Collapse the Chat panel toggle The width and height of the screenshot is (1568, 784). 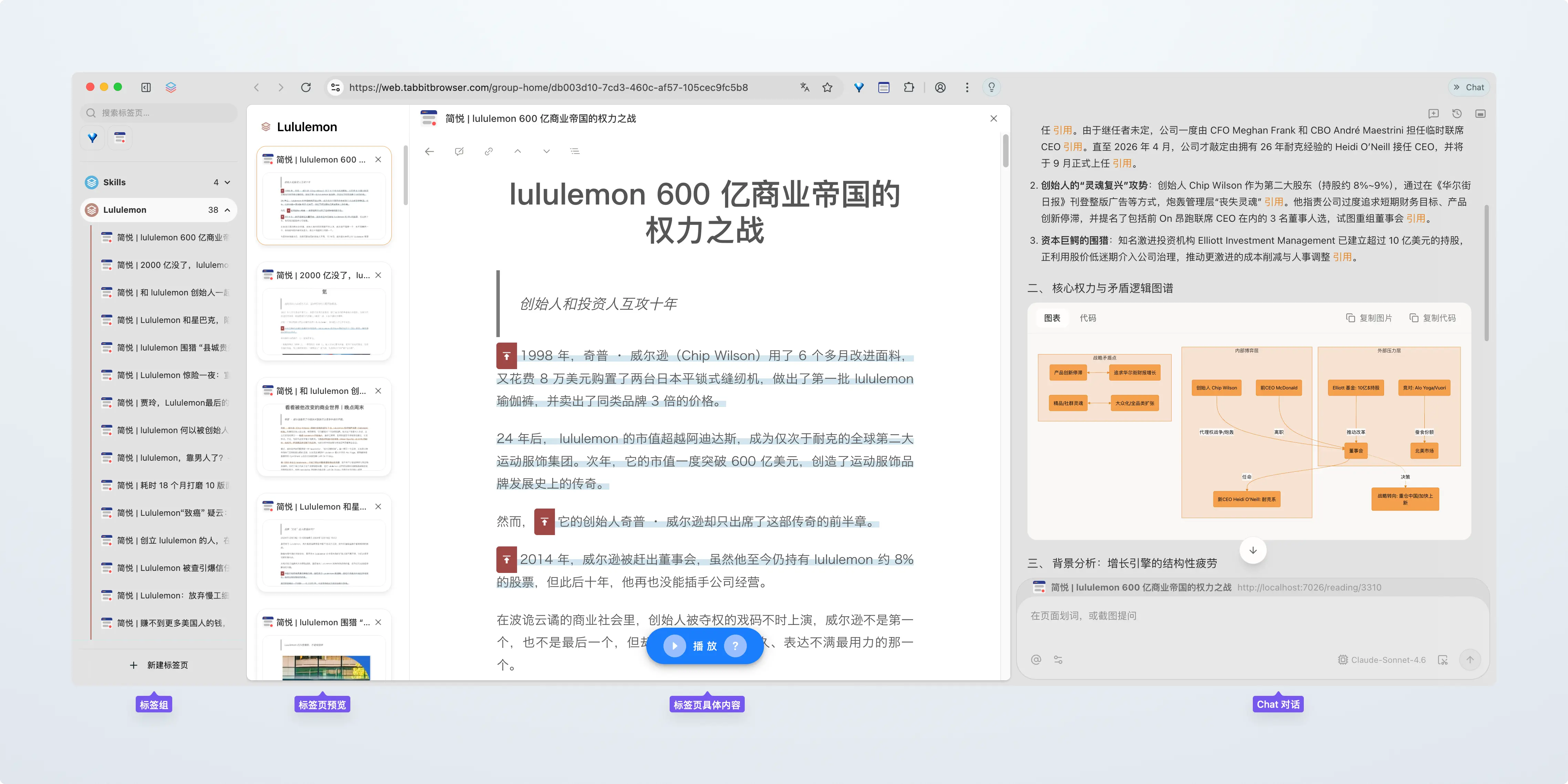(x=1469, y=87)
